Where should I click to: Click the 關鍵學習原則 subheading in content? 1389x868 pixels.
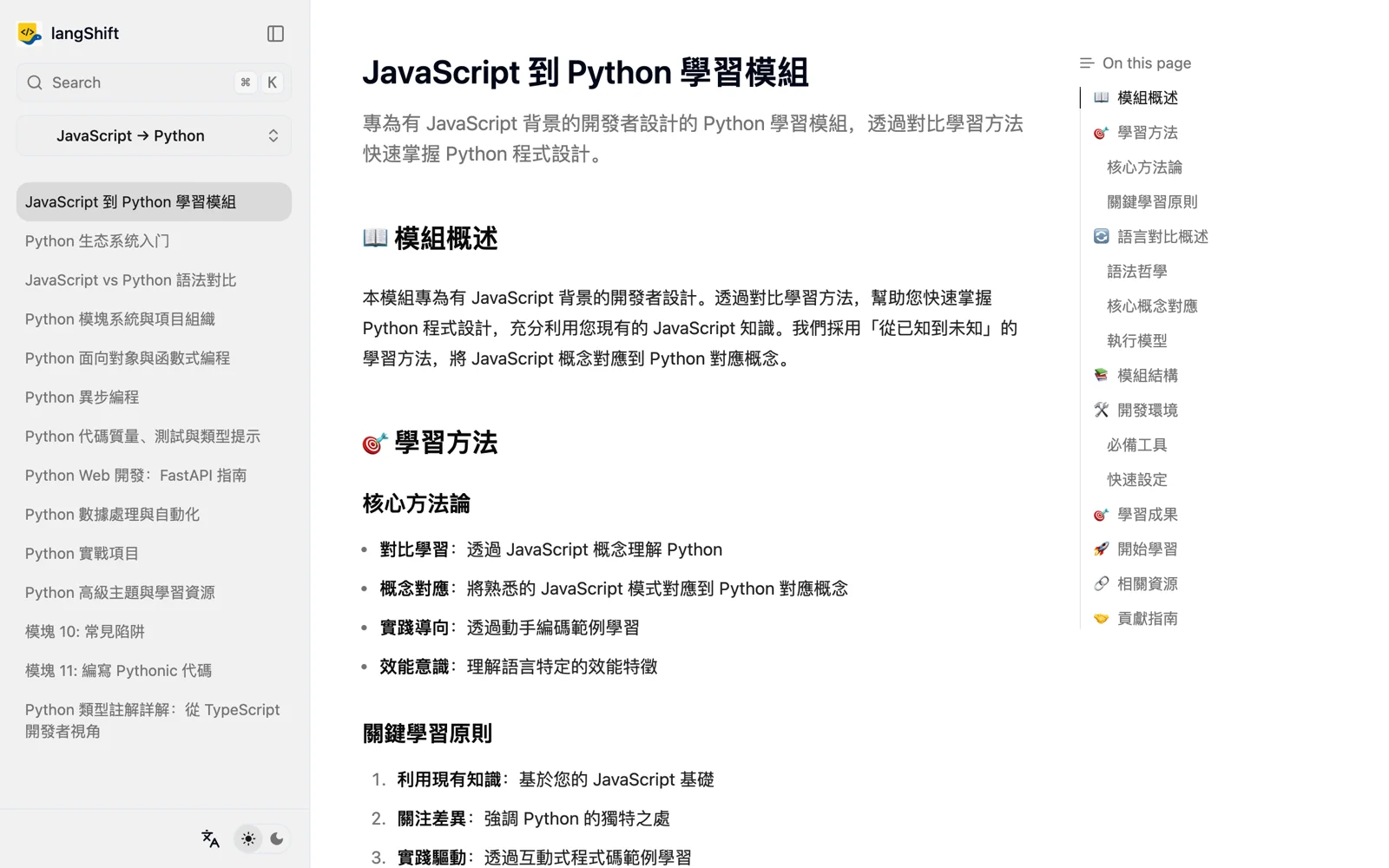point(427,733)
